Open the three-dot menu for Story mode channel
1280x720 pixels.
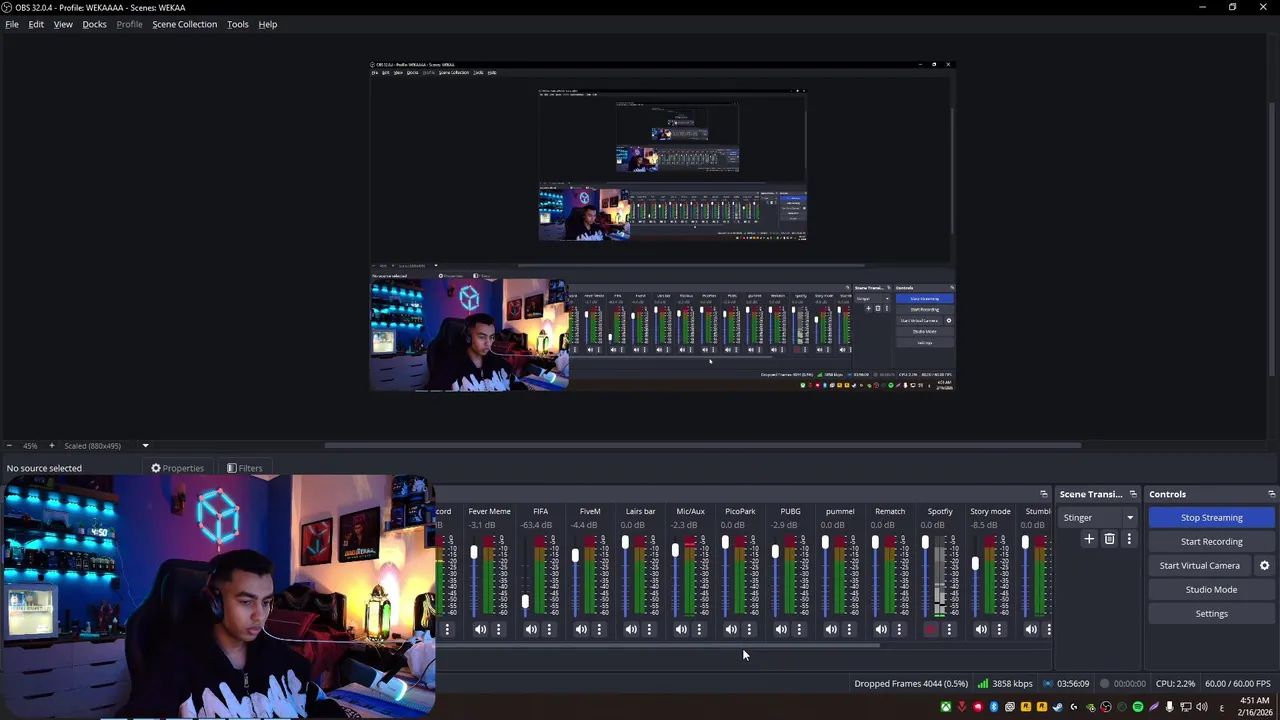(999, 629)
